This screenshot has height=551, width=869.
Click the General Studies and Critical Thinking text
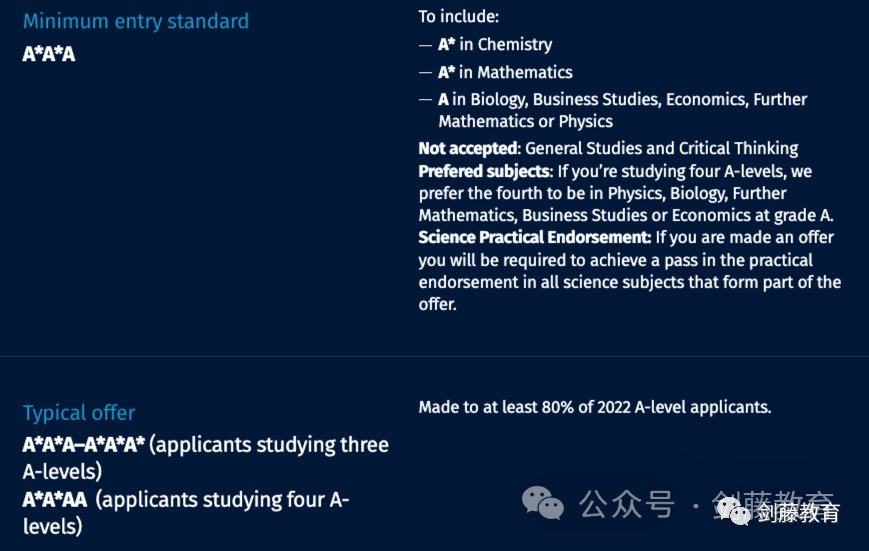point(662,149)
